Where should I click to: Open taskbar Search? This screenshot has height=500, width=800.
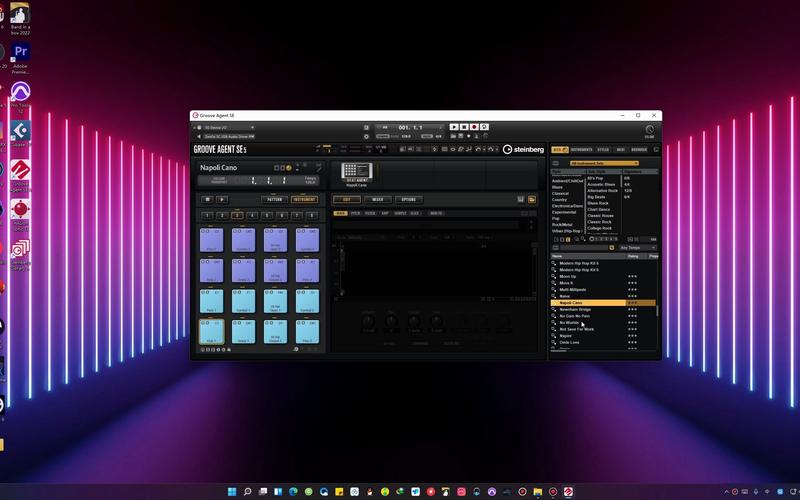click(247, 492)
